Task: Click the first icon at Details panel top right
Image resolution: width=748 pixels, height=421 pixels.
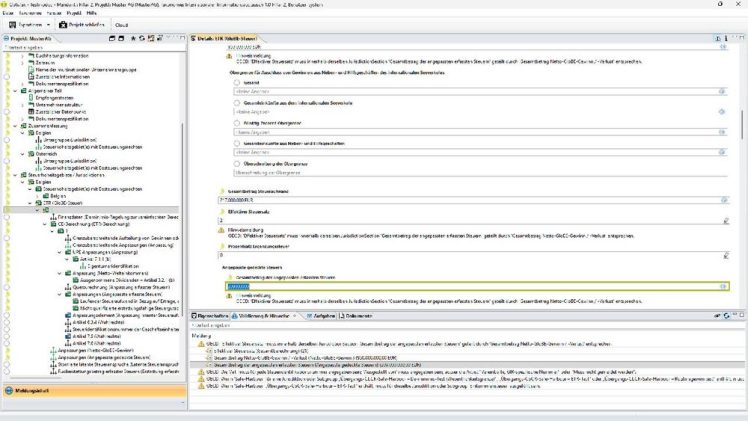Action: coord(717,39)
